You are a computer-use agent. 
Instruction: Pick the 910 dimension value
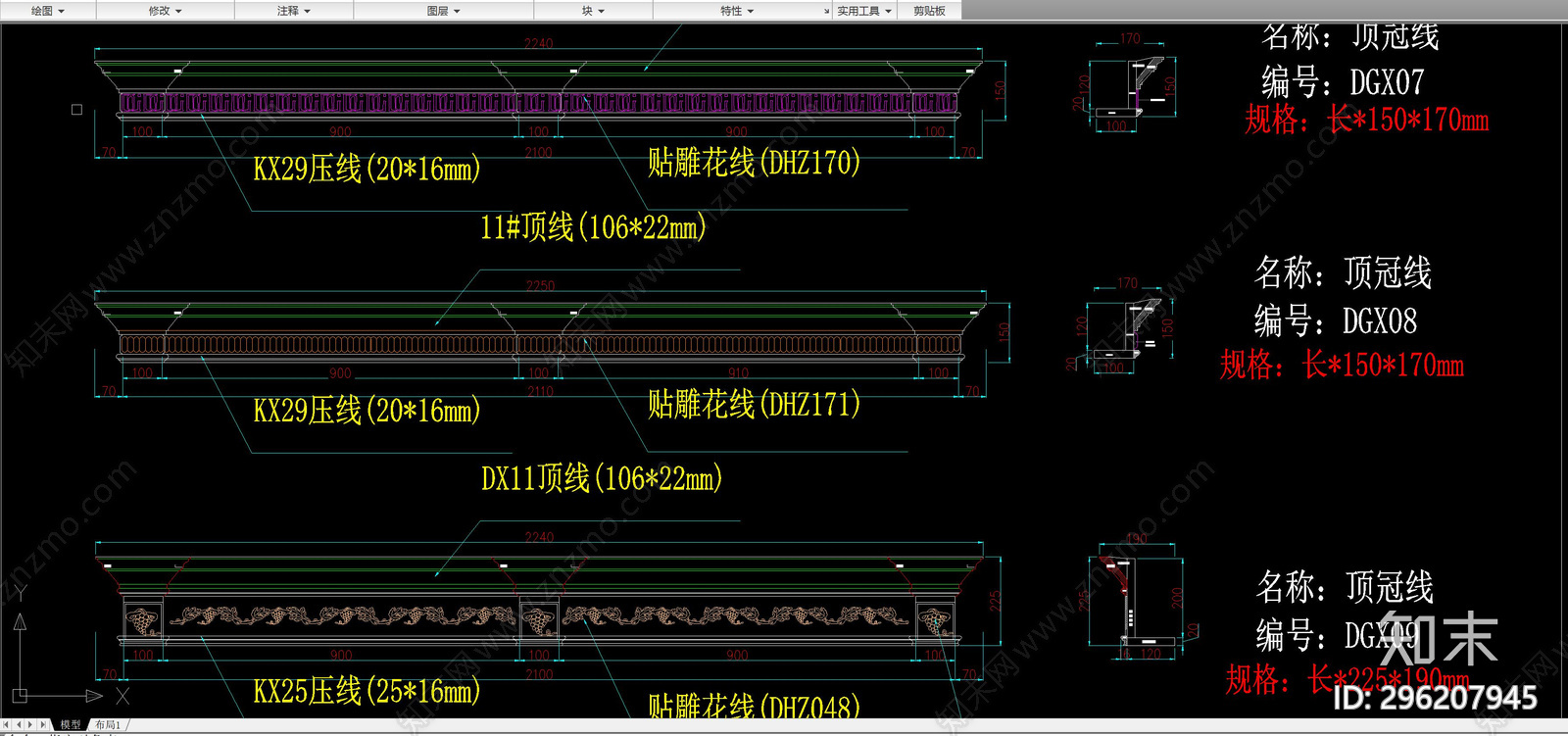738,373
